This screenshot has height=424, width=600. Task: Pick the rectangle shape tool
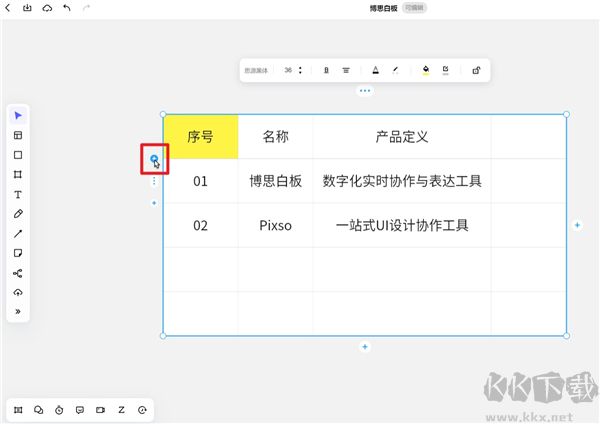click(18, 155)
